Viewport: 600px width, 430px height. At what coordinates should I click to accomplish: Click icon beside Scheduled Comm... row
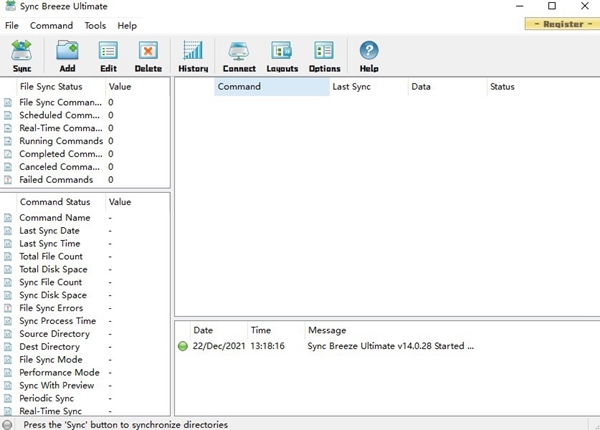pos(8,116)
